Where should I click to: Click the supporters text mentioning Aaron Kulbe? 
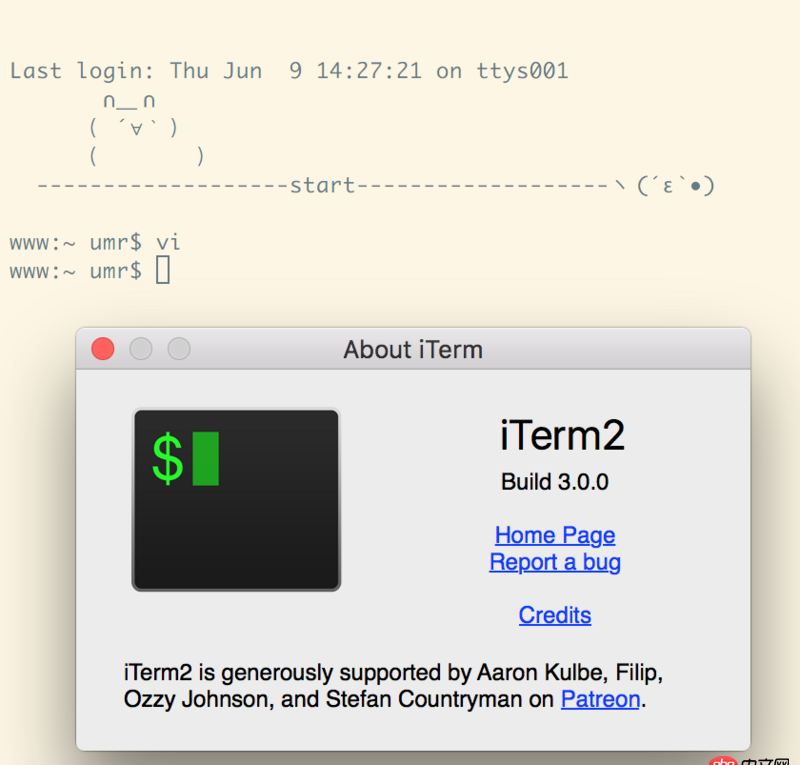point(393,686)
